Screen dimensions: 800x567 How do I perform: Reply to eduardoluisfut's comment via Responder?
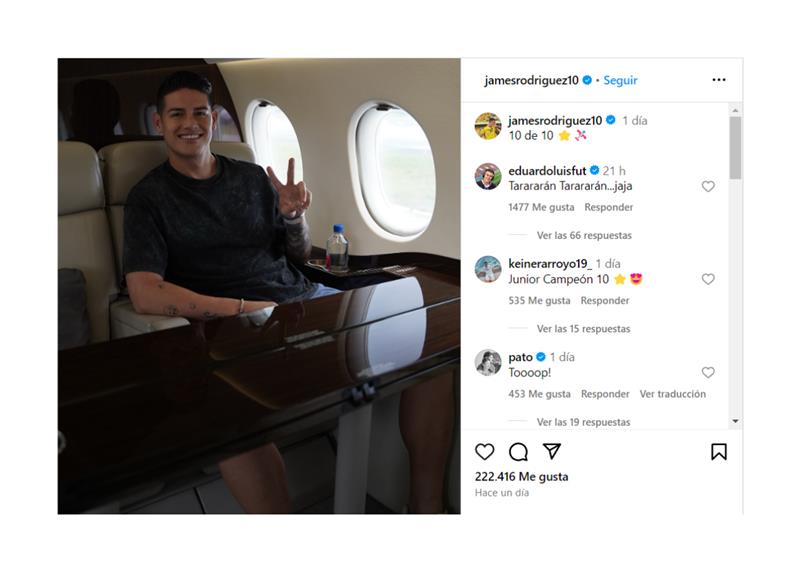609,207
